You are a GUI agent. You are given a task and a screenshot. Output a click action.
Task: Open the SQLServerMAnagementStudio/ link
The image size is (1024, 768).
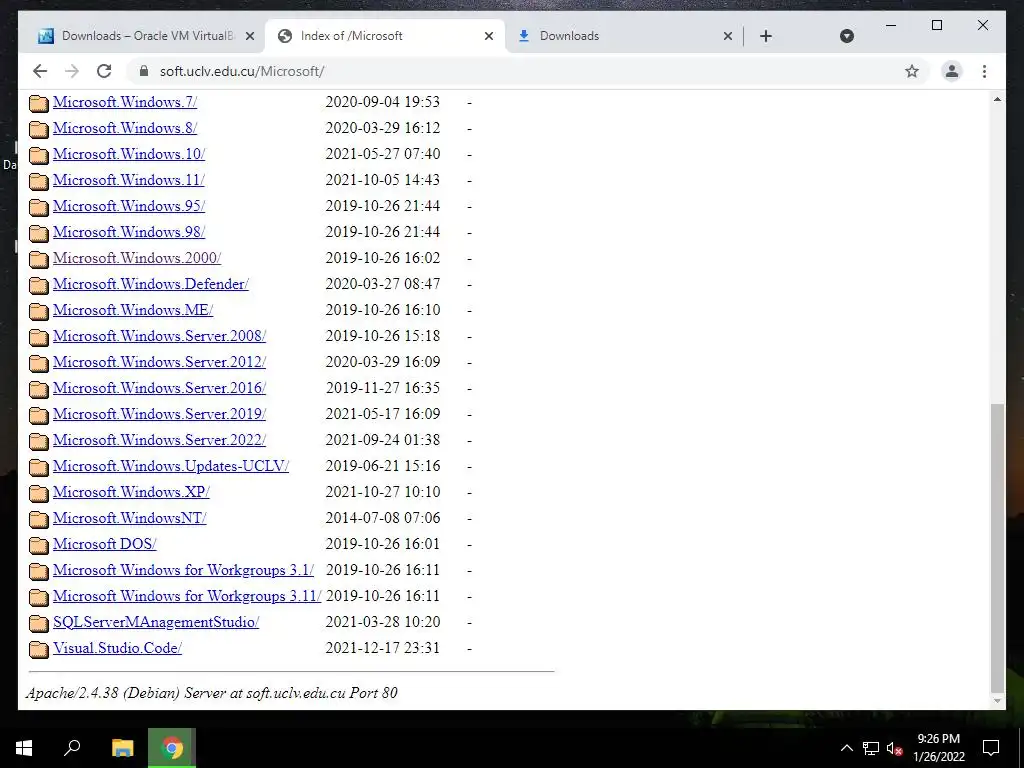click(156, 622)
